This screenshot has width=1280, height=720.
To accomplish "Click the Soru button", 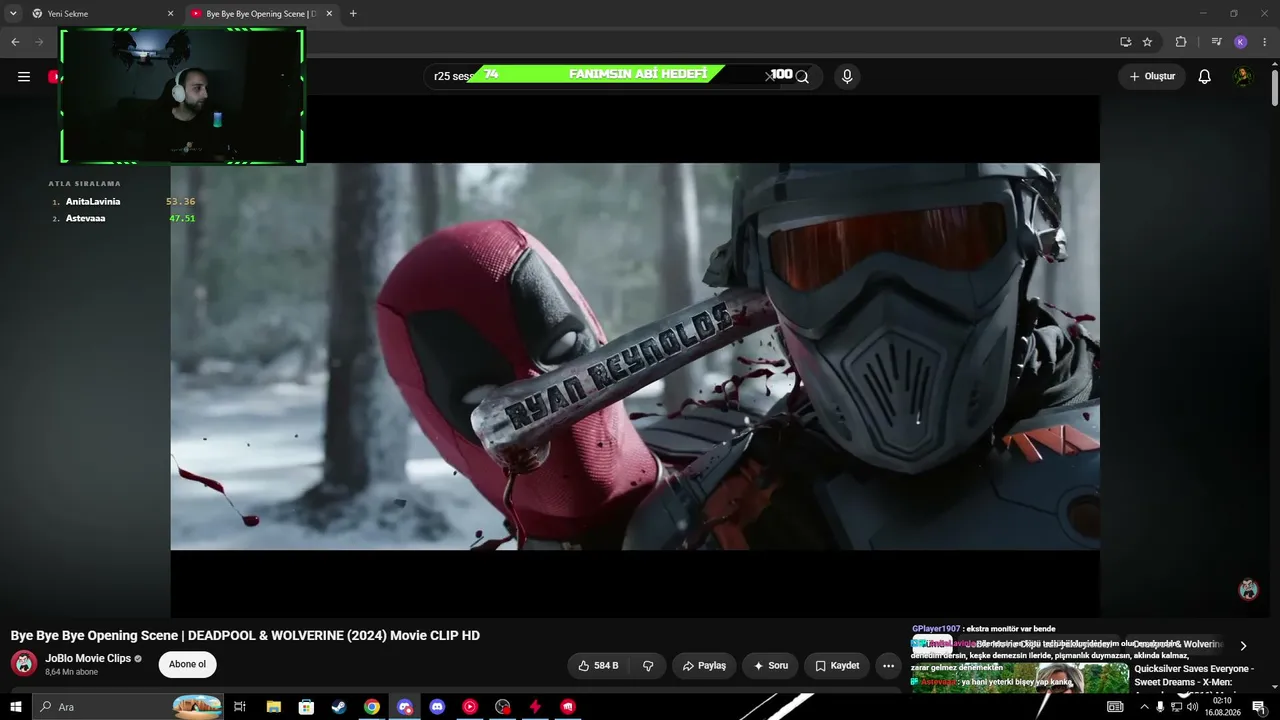I will coord(770,666).
